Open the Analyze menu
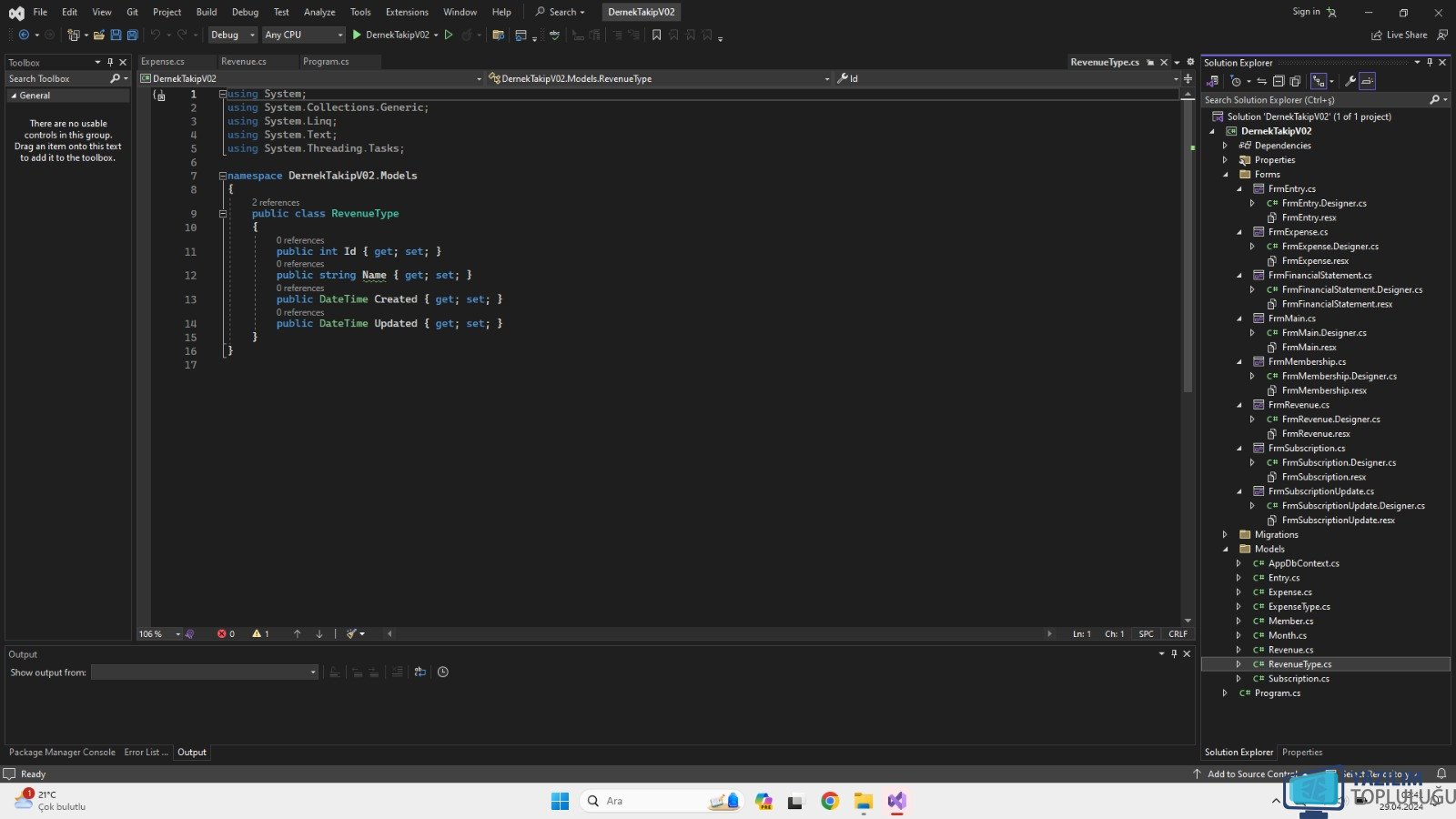Screen dimensions: 1456x819 pyautogui.click(x=319, y=12)
